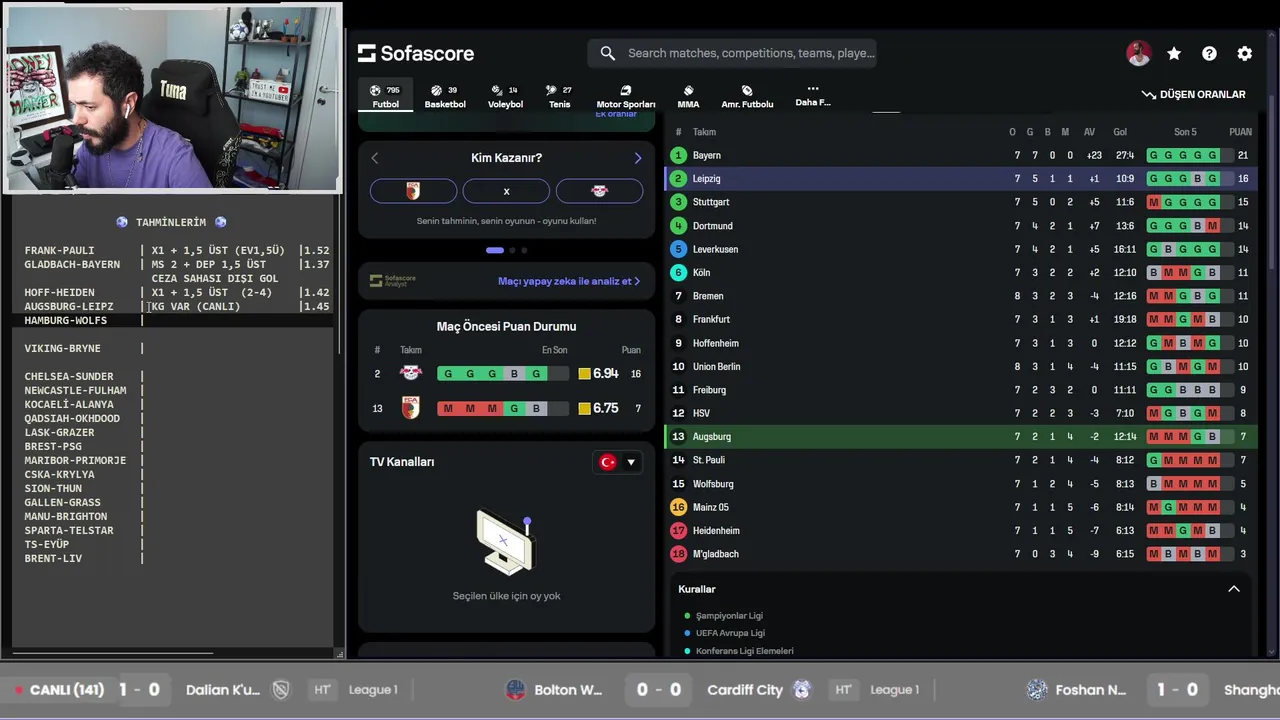Click the Şampiyonlar Ligi legend entry
This screenshot has width=1280, height=720.
(x=729, y=616)
